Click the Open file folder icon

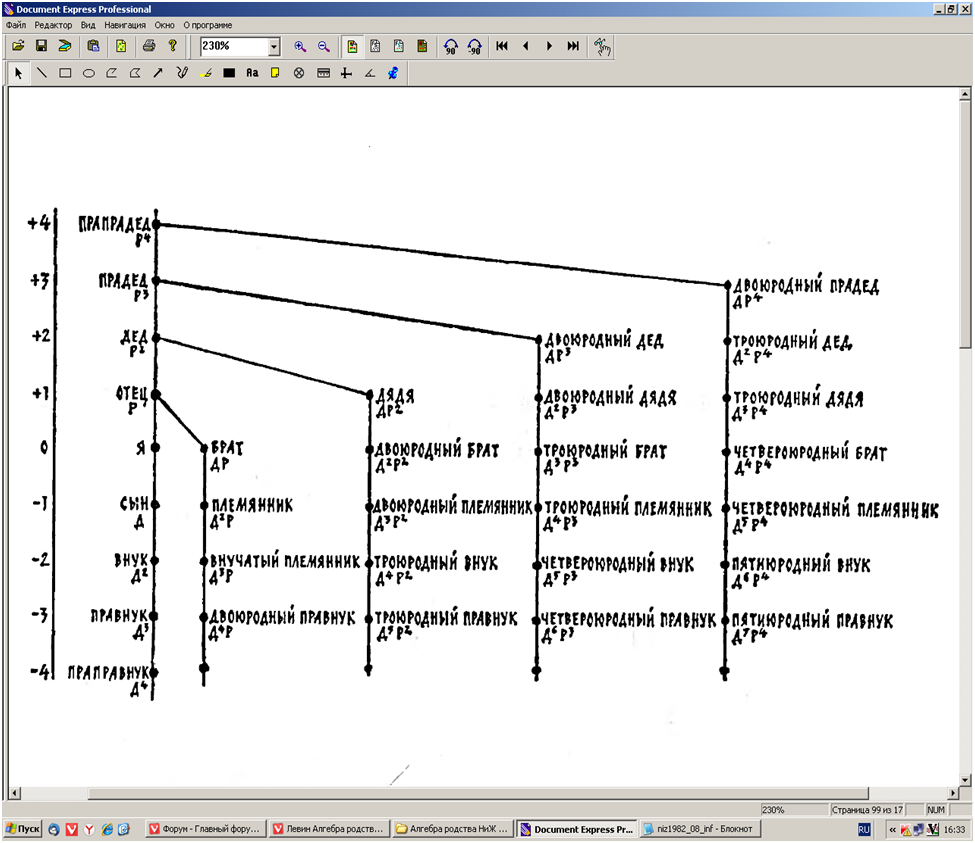[x=18, y=46]
